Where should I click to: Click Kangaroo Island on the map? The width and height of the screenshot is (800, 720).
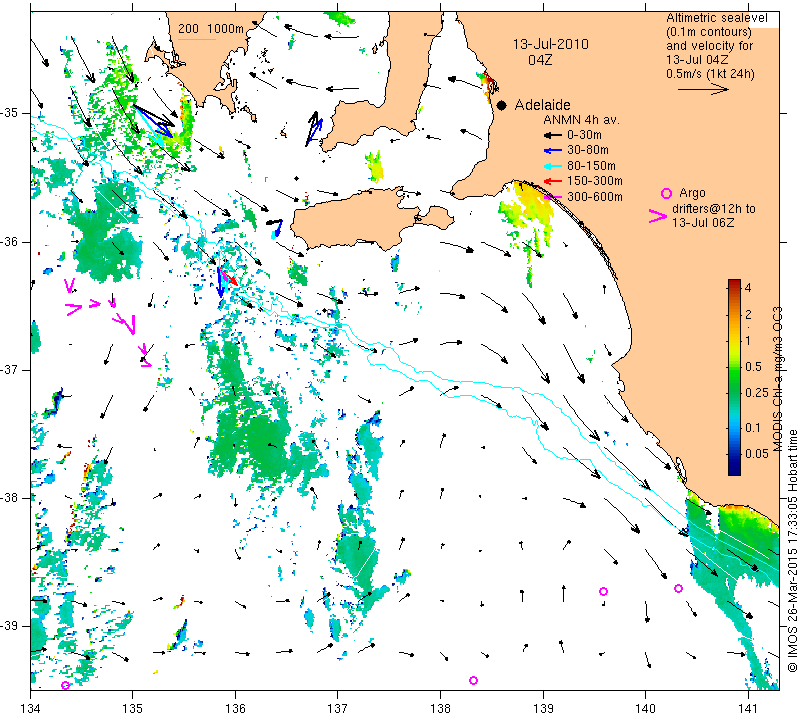[357, 218]
